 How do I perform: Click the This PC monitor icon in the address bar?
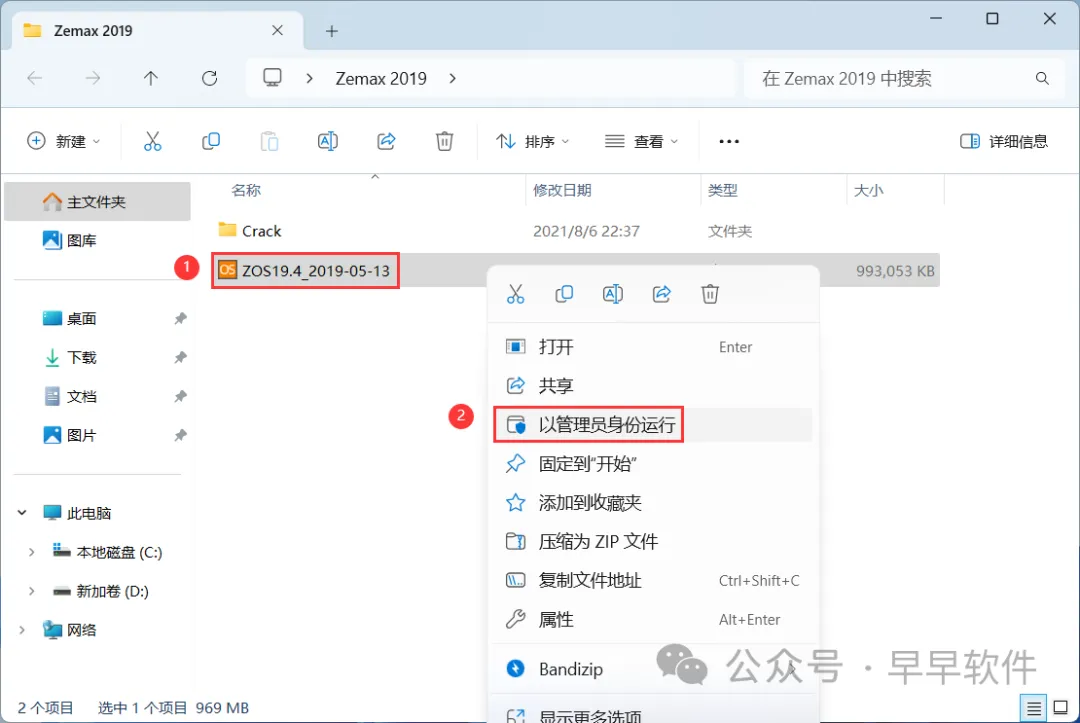coord(273,78)
